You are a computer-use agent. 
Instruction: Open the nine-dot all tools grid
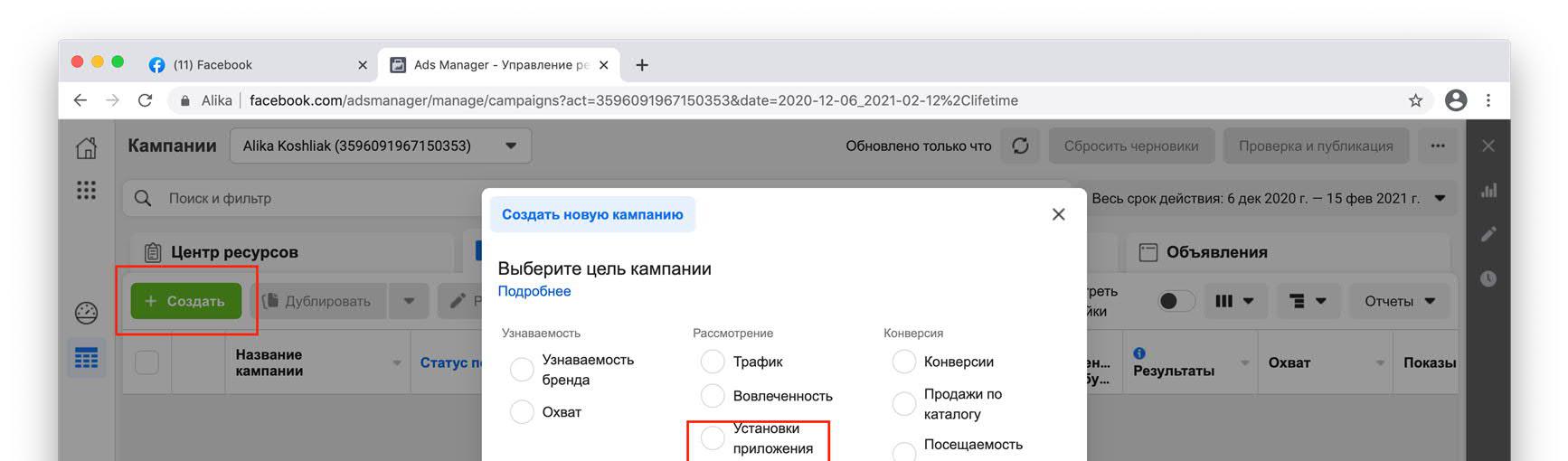pyautogui.click(x=86, y=190)
